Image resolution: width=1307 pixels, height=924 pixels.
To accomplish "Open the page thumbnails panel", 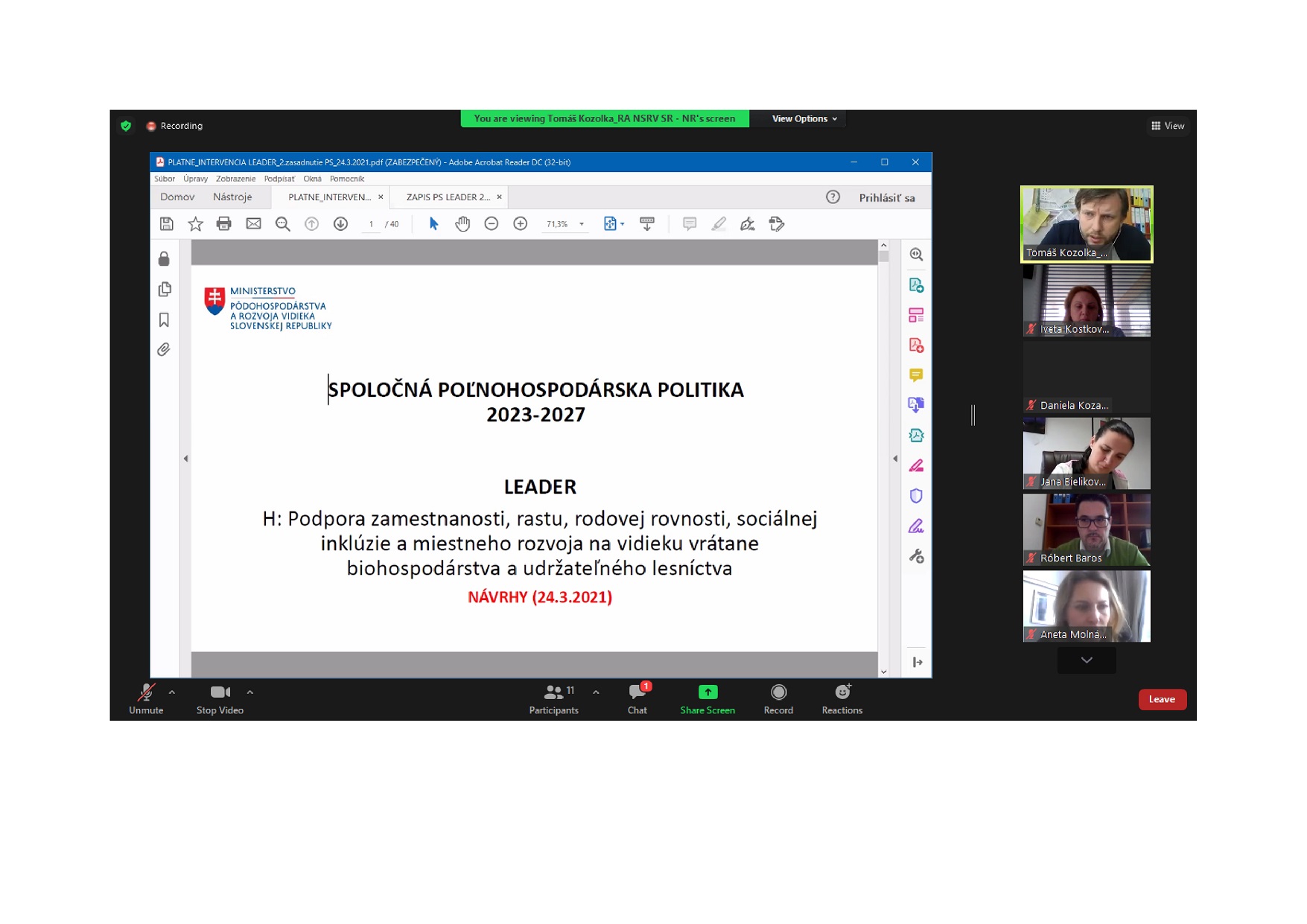I will click(165, 289).
